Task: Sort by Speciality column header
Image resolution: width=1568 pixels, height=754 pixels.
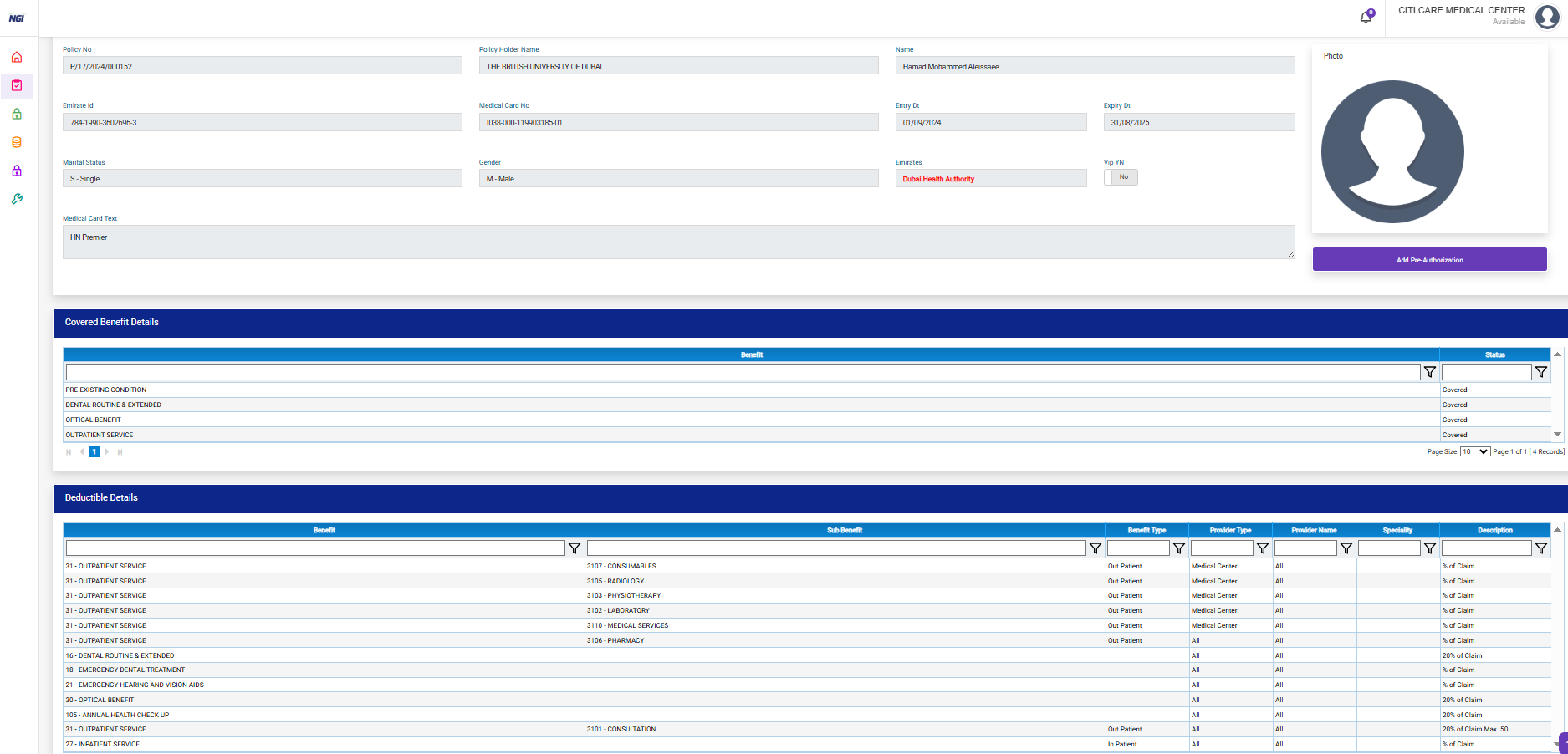Action: tap(1397, 530)
